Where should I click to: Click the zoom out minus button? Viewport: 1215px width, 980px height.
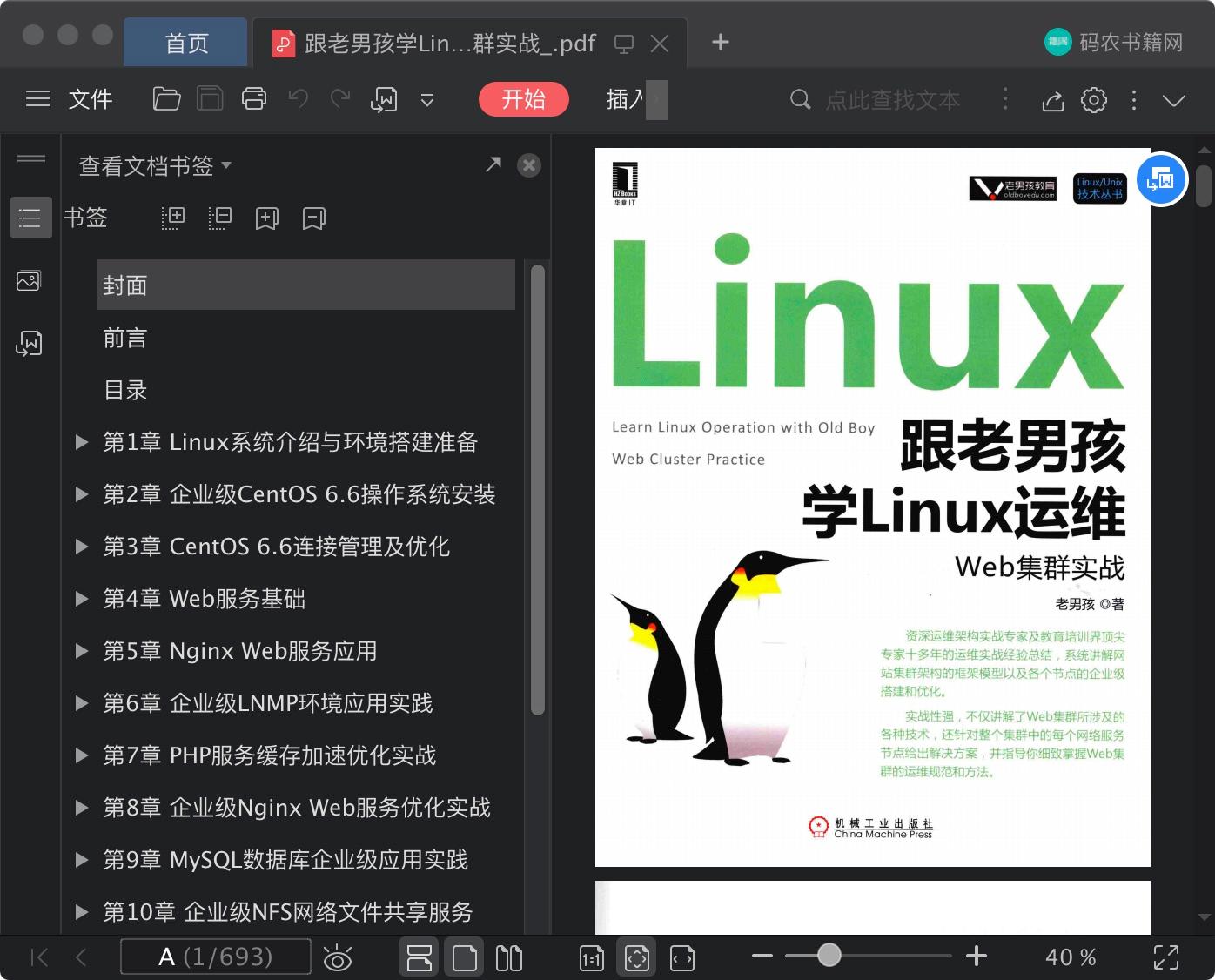coord(762,957)
